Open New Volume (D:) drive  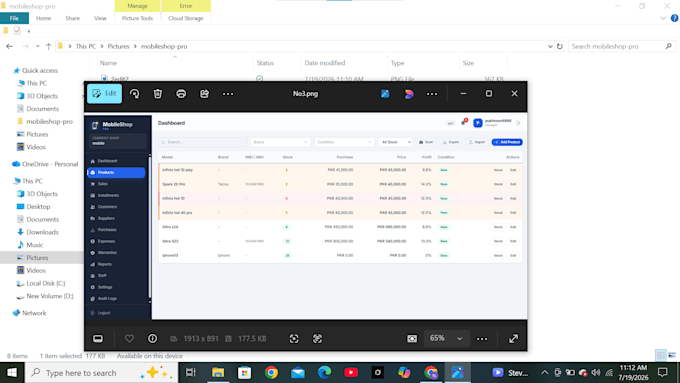click(x=45, y=296)
